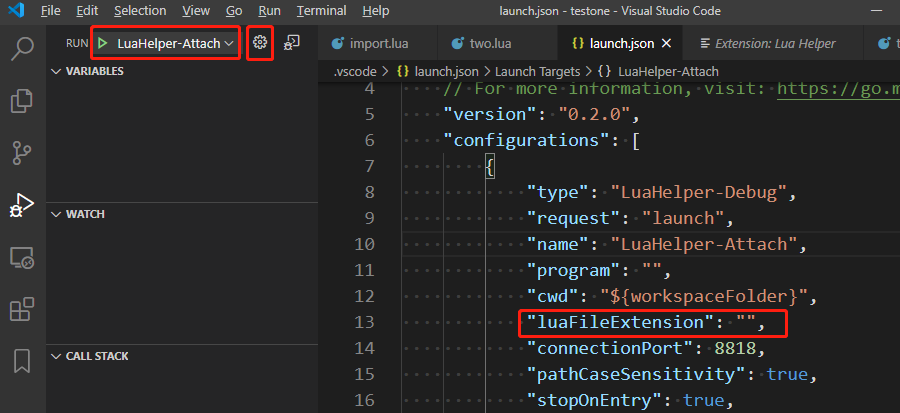Click line number 13 in gutter
This screenshot has width=900, height=413.
click(x=364, y=322)
